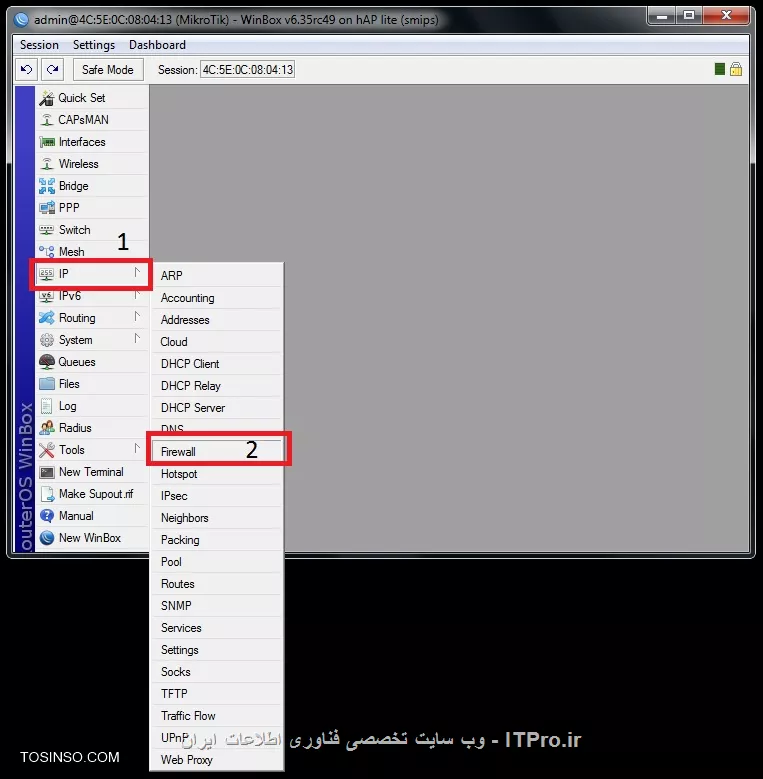The width and height of the screenshot is (763, 779).
Task: Open DHCP Relay entry
Action: click(217, 386)
